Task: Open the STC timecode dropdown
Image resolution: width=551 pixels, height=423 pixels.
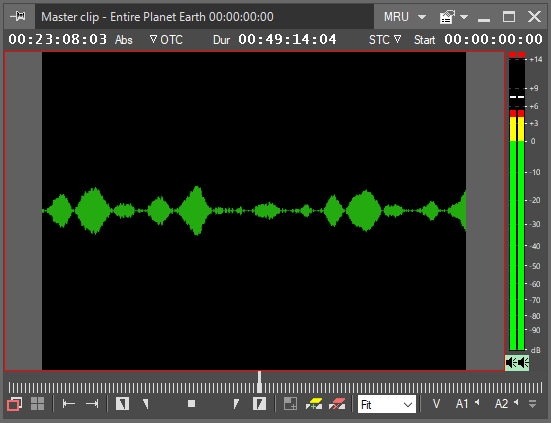Action: 385,40
